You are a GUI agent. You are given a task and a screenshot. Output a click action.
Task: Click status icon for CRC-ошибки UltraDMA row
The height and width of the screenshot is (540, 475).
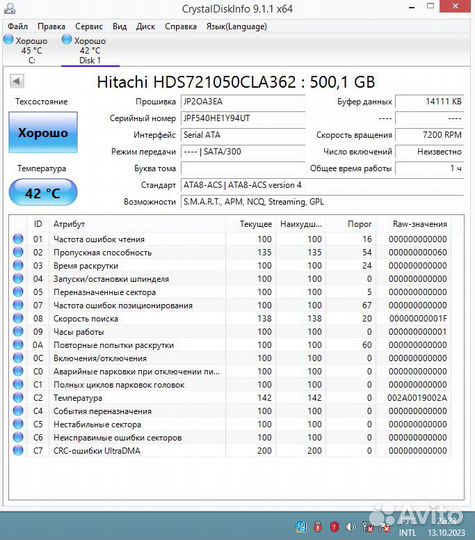(18, 450)
